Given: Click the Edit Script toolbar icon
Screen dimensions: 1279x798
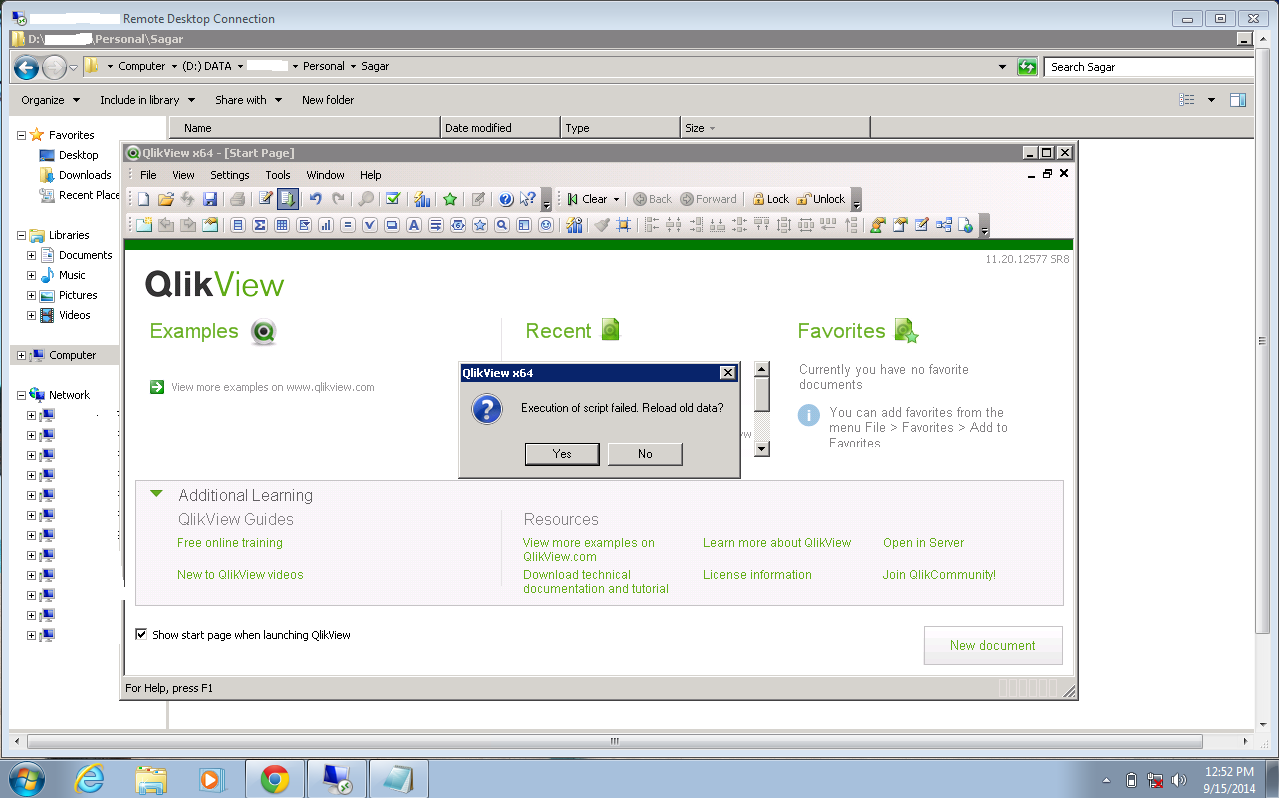Looking at the screenshot, I should [265, 199].
